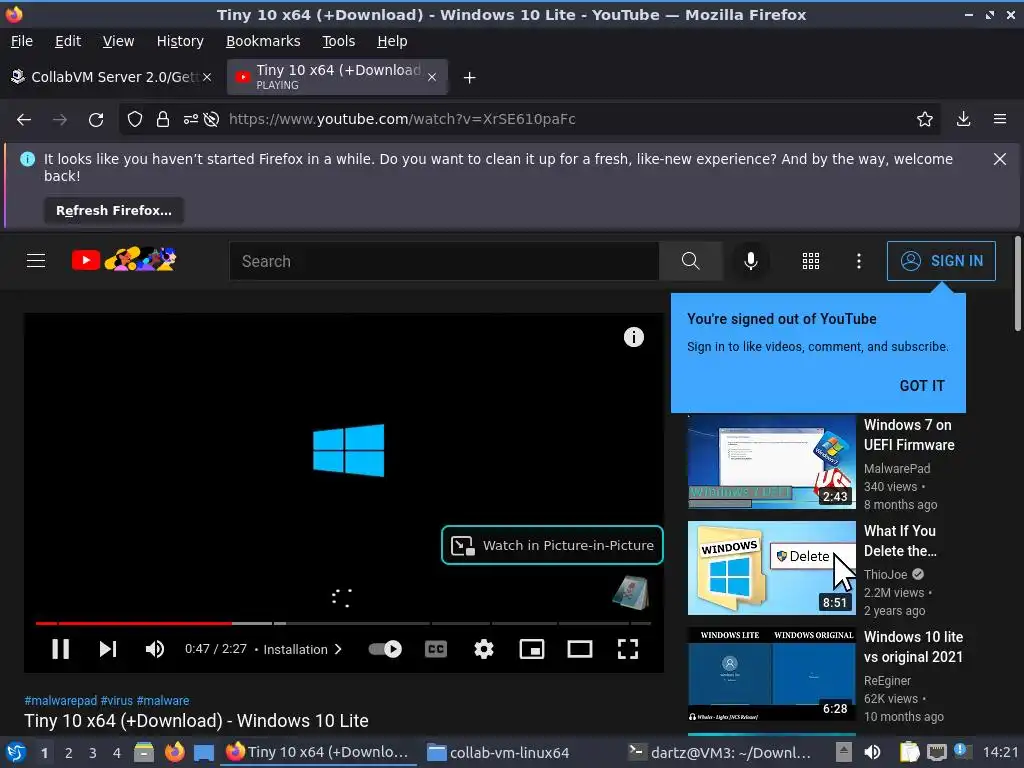This screenshot has height=768, width=1024.
Task: Toggle closed captions on the video
Action: tap(436, 649)
